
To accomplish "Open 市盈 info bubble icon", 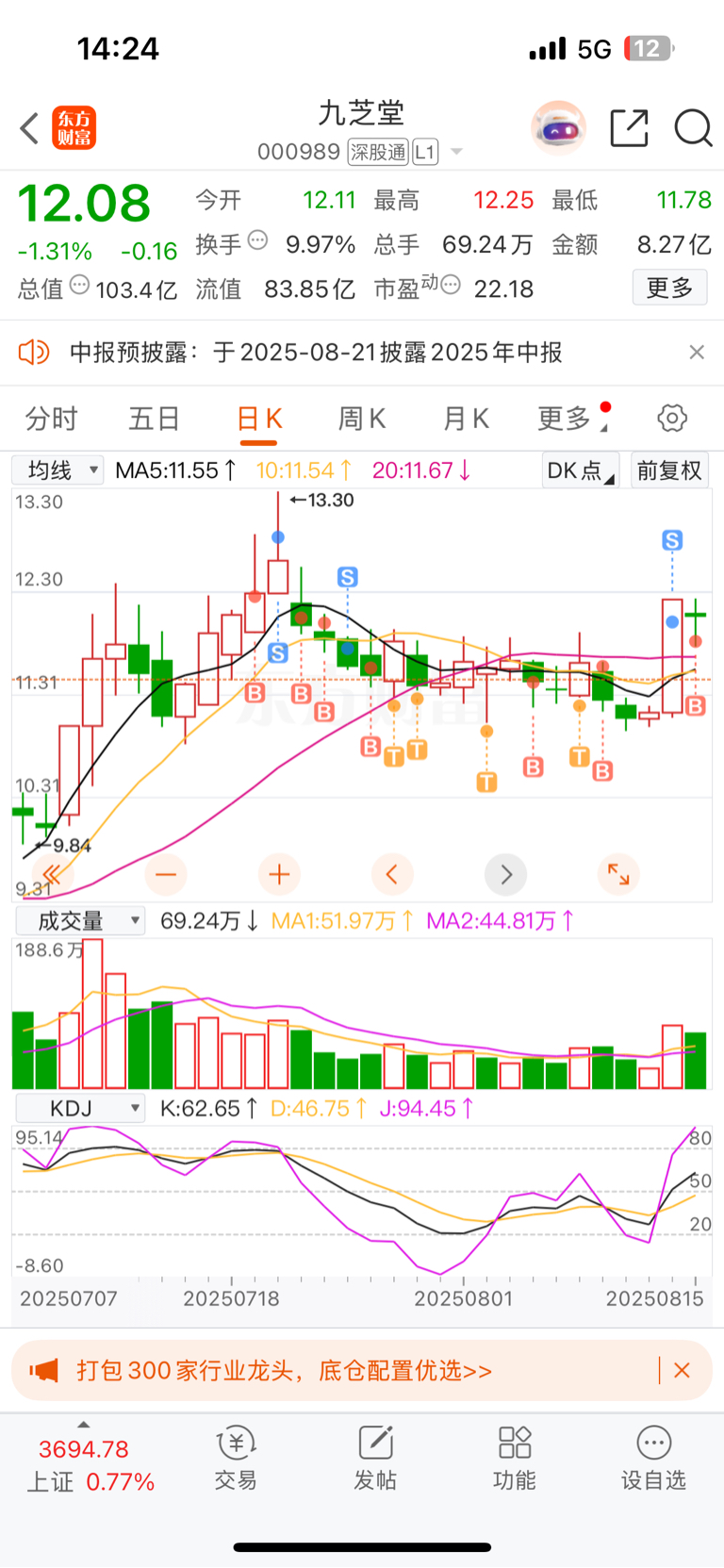I will pyautogui.click(x=451, y=285).
